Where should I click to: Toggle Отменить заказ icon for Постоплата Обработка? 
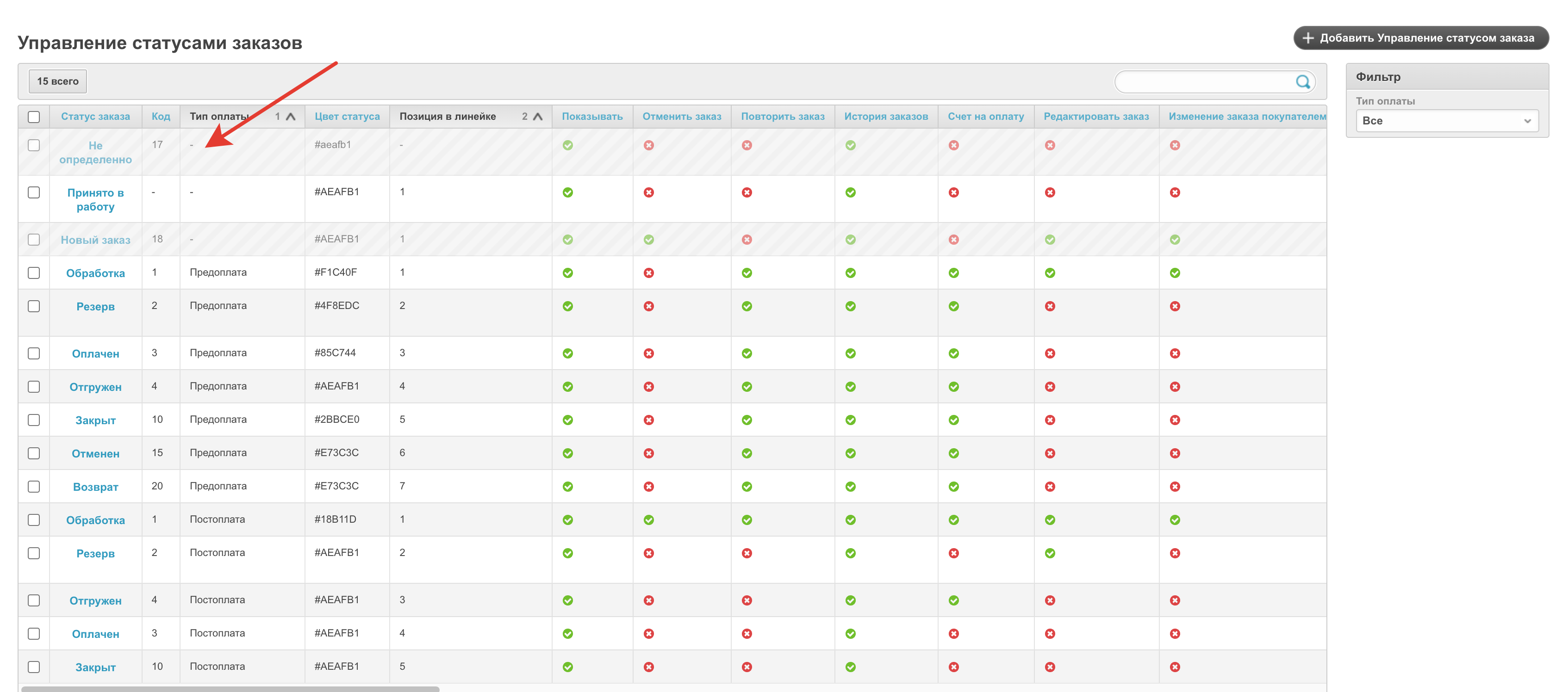[649, 520]
